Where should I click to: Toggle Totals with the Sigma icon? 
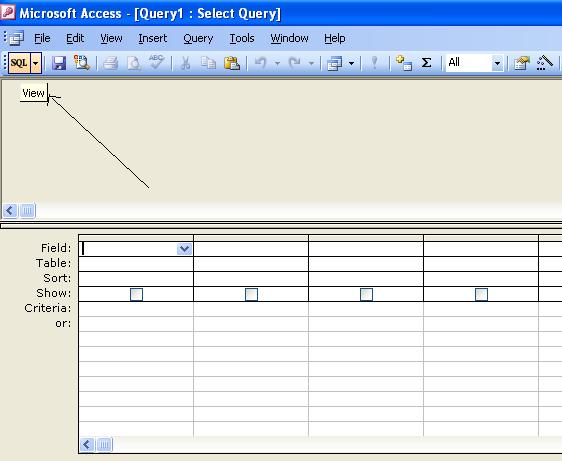pyautogui.click(x=427, y=63)
